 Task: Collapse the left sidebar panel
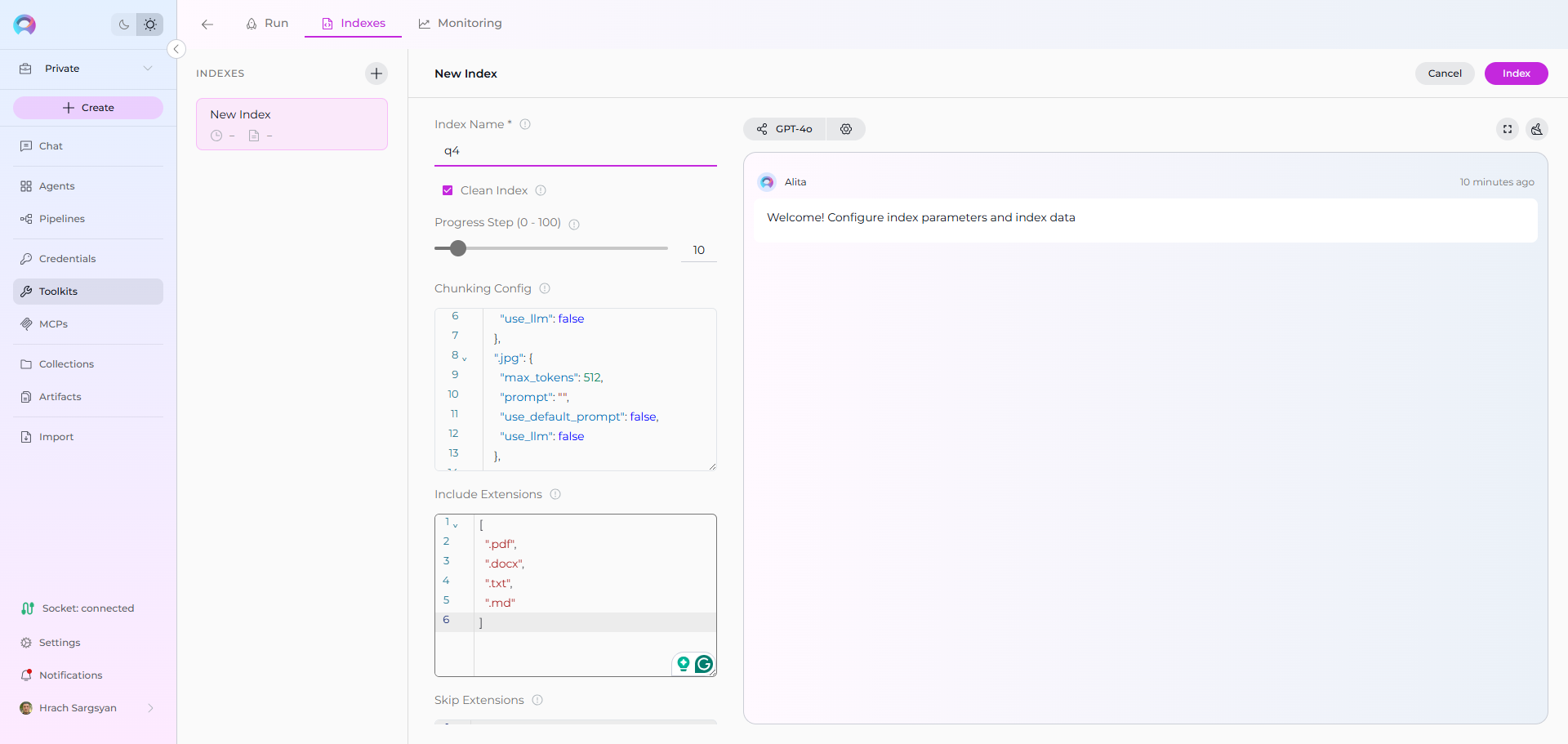[176, 49]
